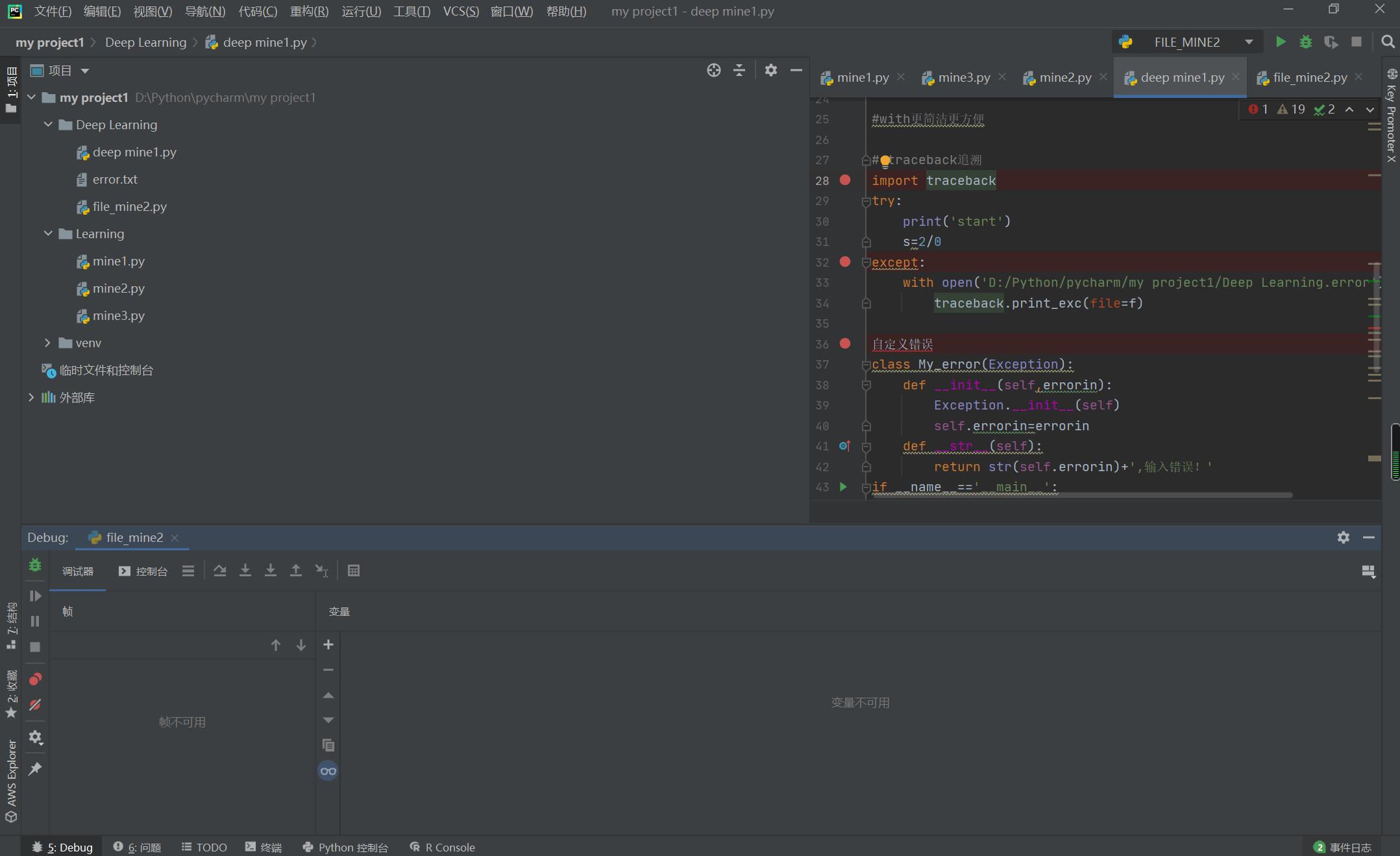
Task: Restore layout icon at debug toolbar right
Action: click(1368, 572)
